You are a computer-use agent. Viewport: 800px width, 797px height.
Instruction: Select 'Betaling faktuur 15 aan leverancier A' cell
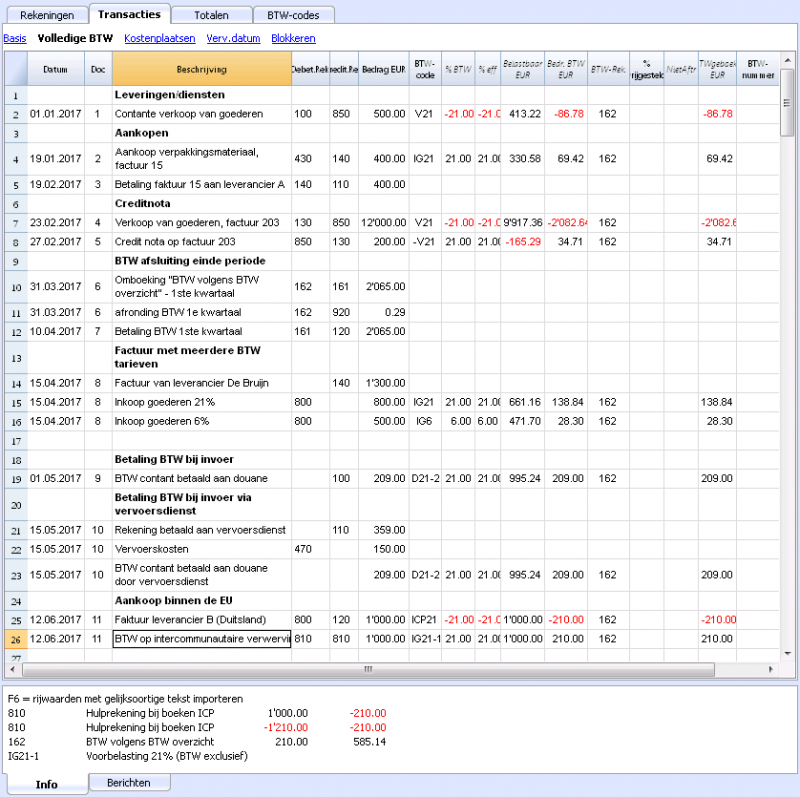coord(202,184)
